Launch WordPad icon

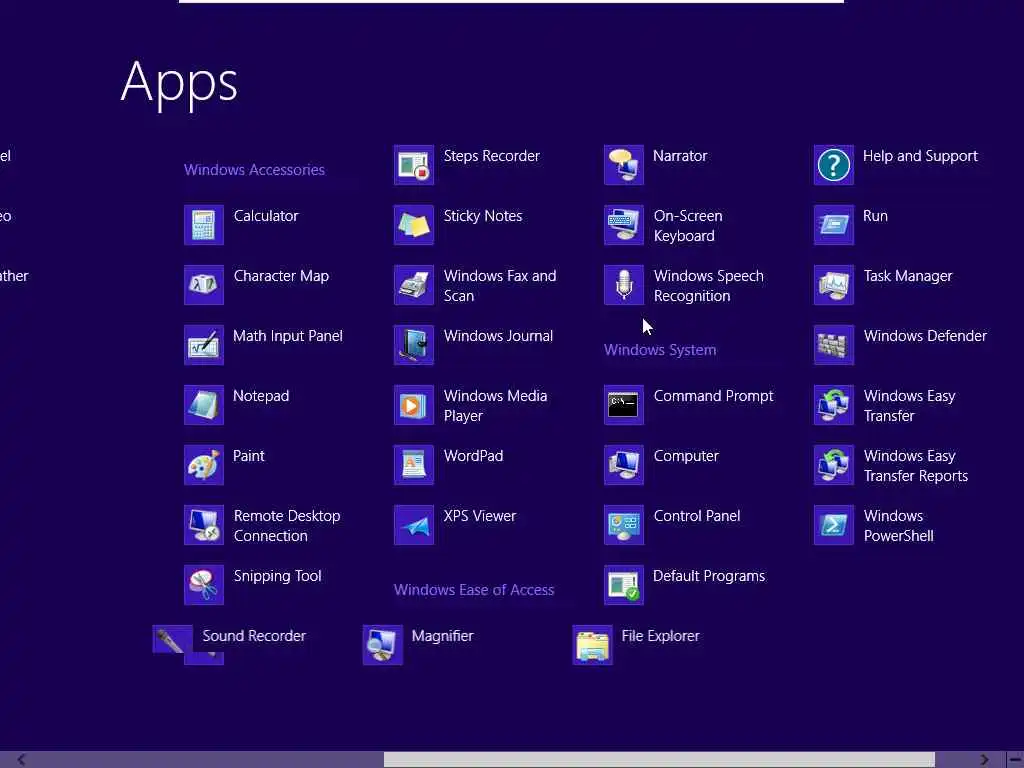pos(414,465)
